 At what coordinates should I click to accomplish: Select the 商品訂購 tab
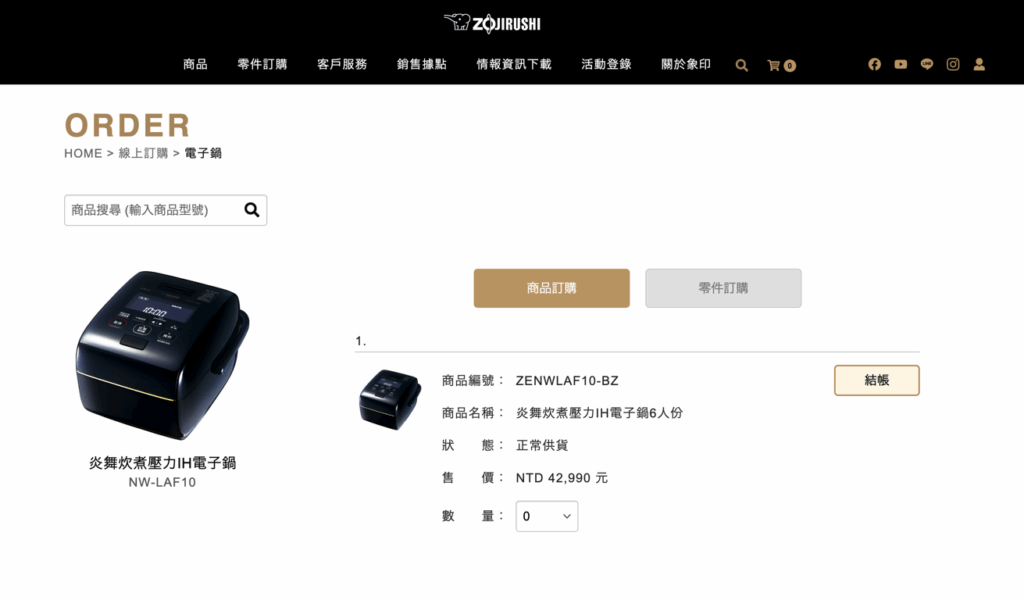click(552, 288)
